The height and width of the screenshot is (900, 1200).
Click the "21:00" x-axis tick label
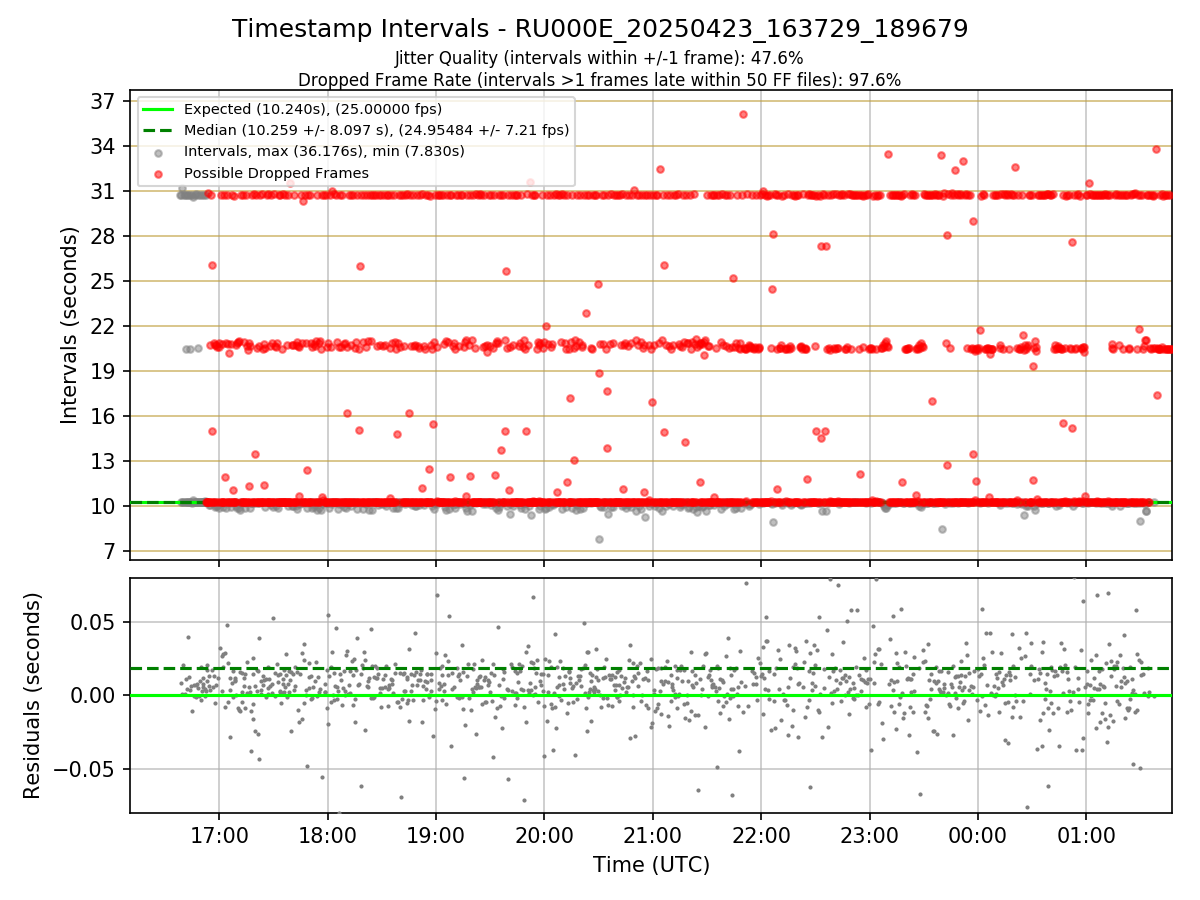(x=652, y=835)
